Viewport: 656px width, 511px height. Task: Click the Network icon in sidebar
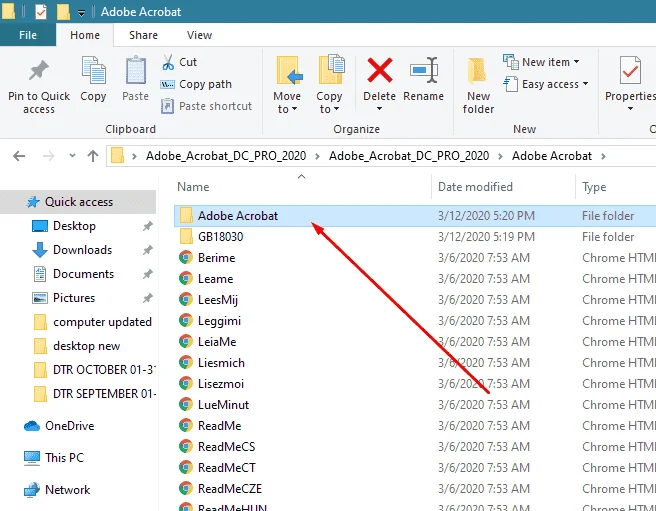click(32, 490)
